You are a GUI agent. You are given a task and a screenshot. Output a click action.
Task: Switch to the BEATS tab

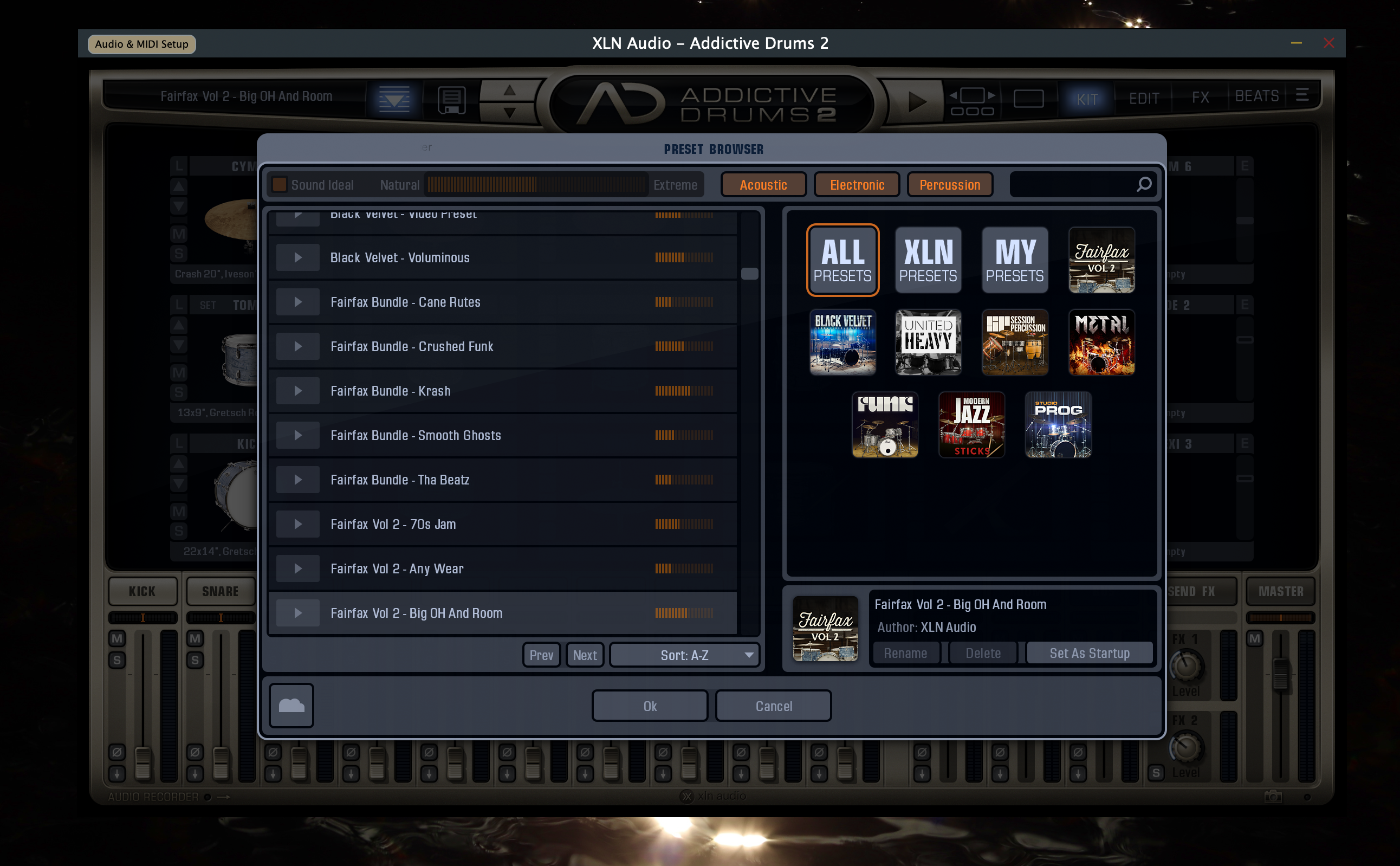point(1256,96)
